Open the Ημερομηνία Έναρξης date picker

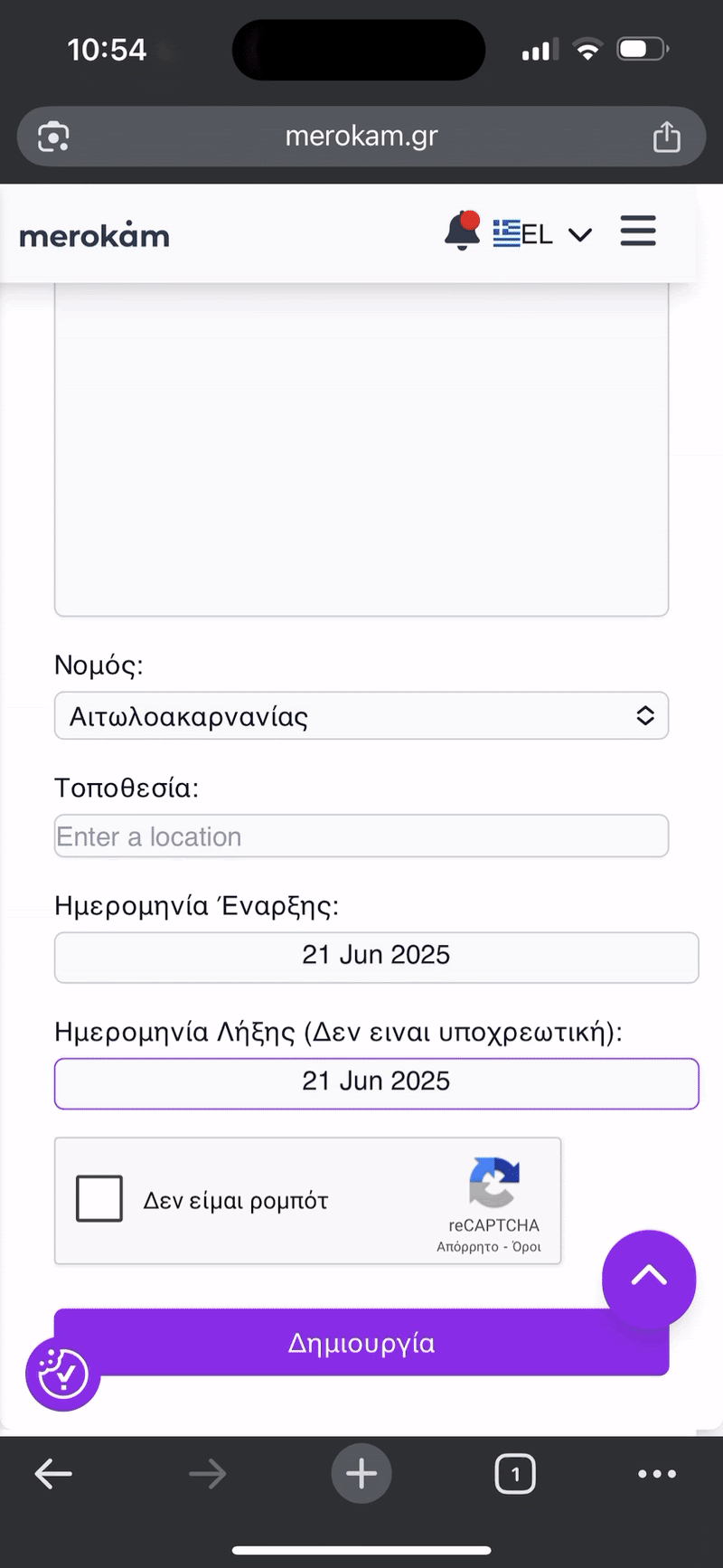point(376,956)
